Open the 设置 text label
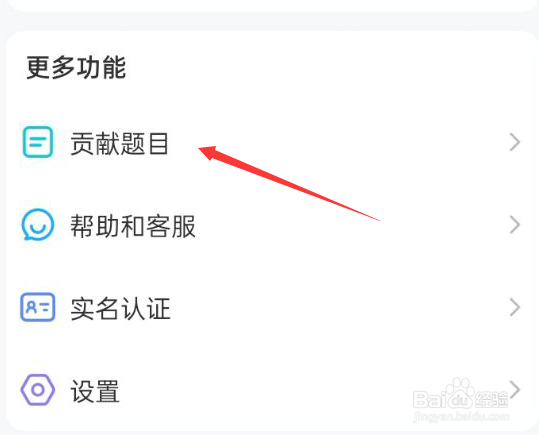 point(95,391)
